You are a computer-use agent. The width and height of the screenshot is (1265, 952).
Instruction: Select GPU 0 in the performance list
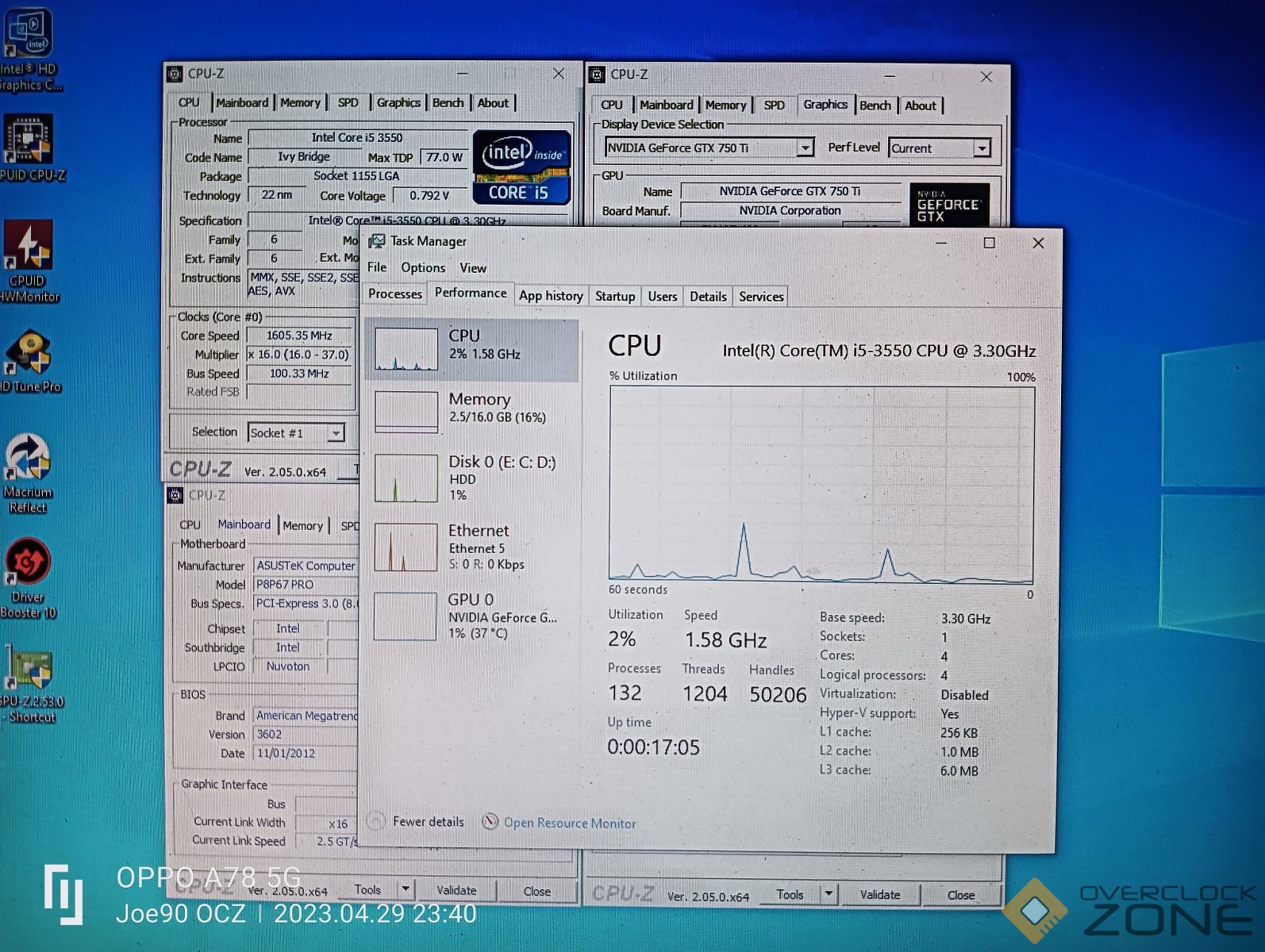(472, 616)
